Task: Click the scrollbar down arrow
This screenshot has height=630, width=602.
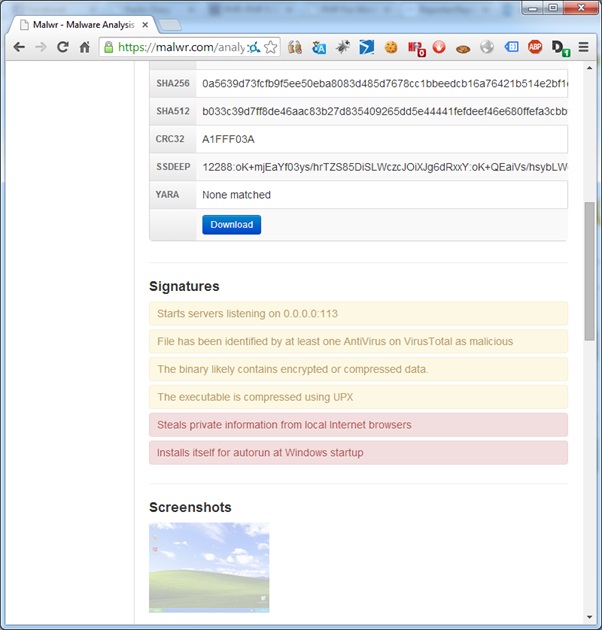Action: [589, 621]
